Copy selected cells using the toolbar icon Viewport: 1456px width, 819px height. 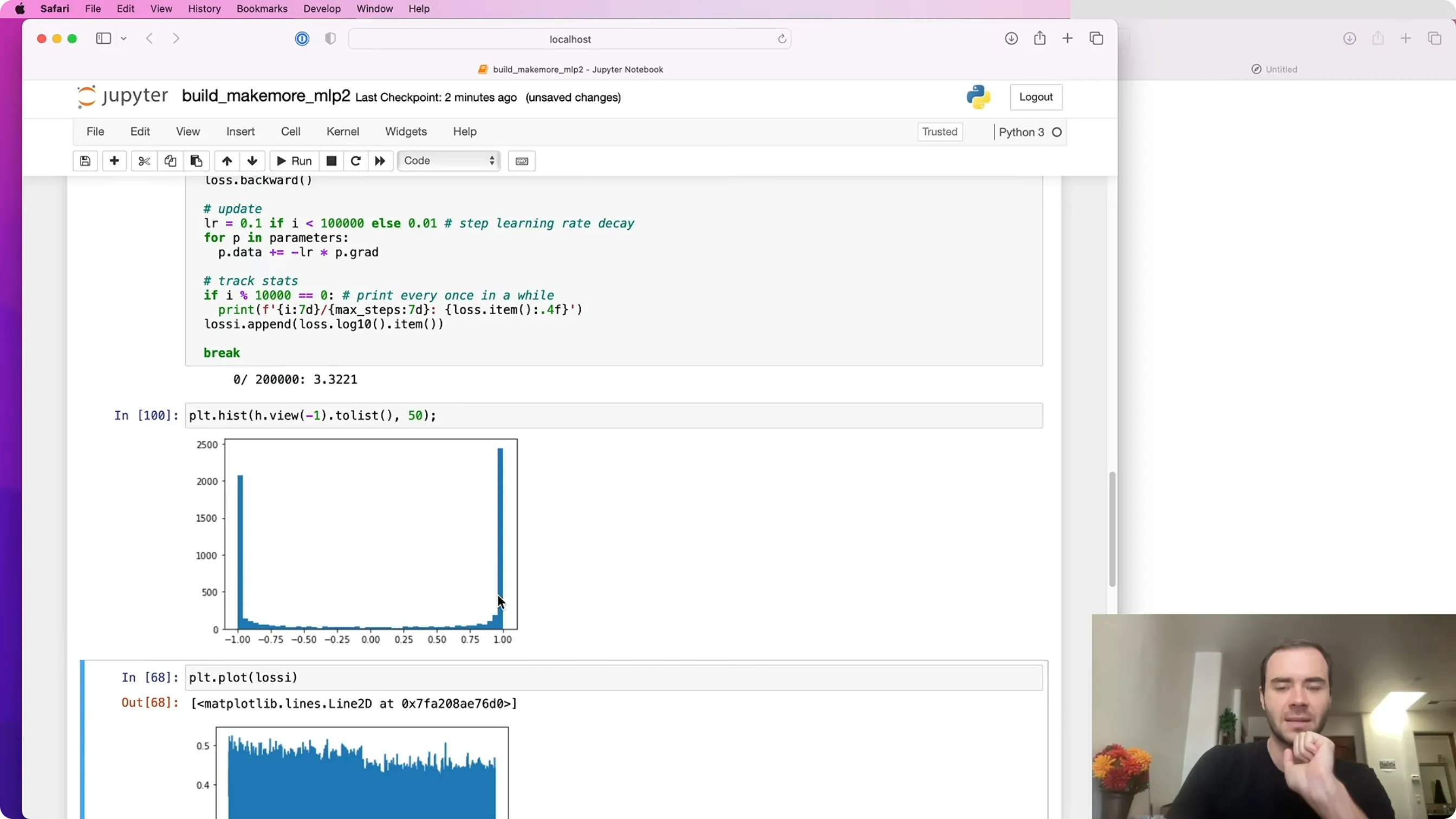pyautogui.click(x=170, y=161)
